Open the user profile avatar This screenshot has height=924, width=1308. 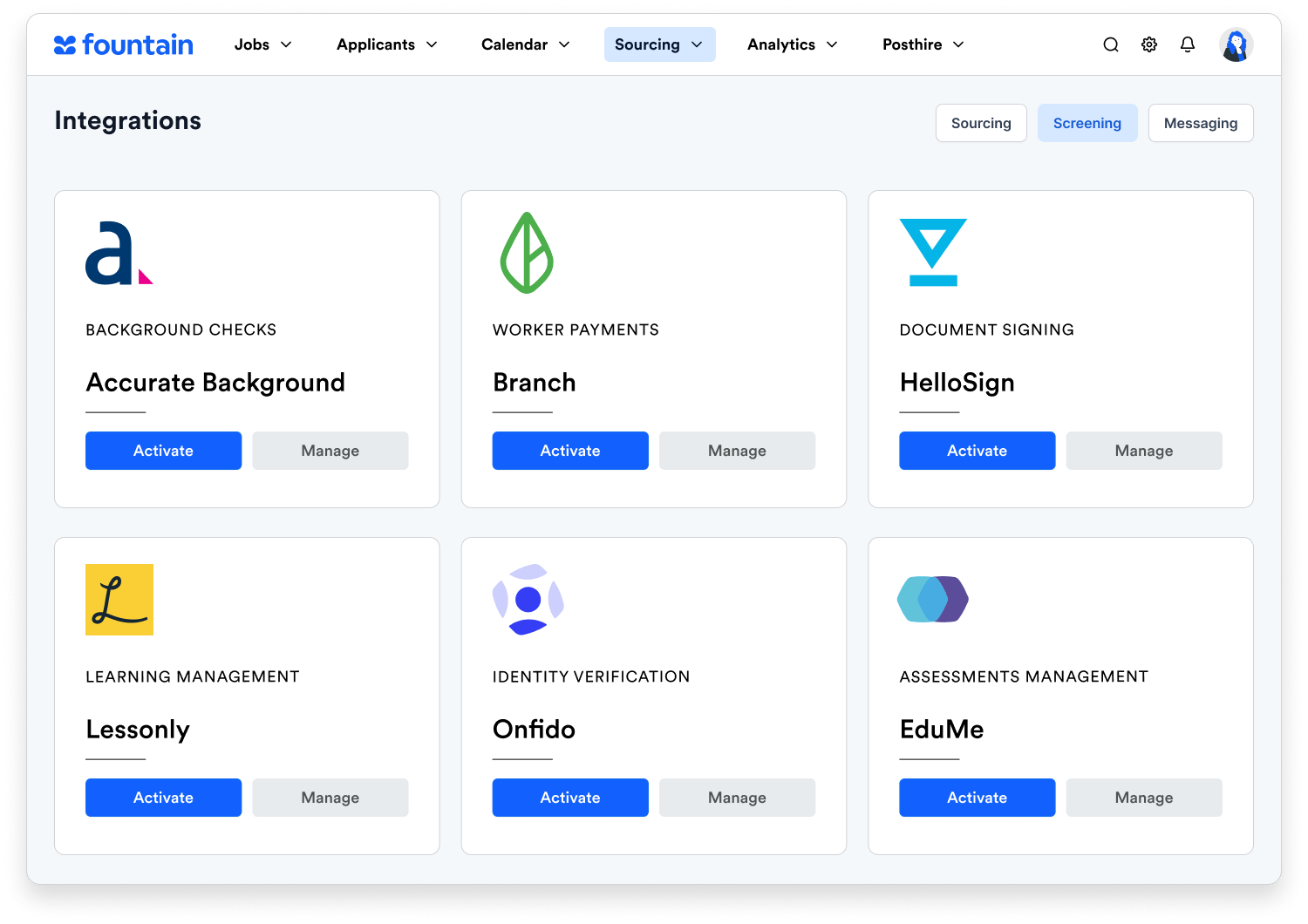(1236, 44)
